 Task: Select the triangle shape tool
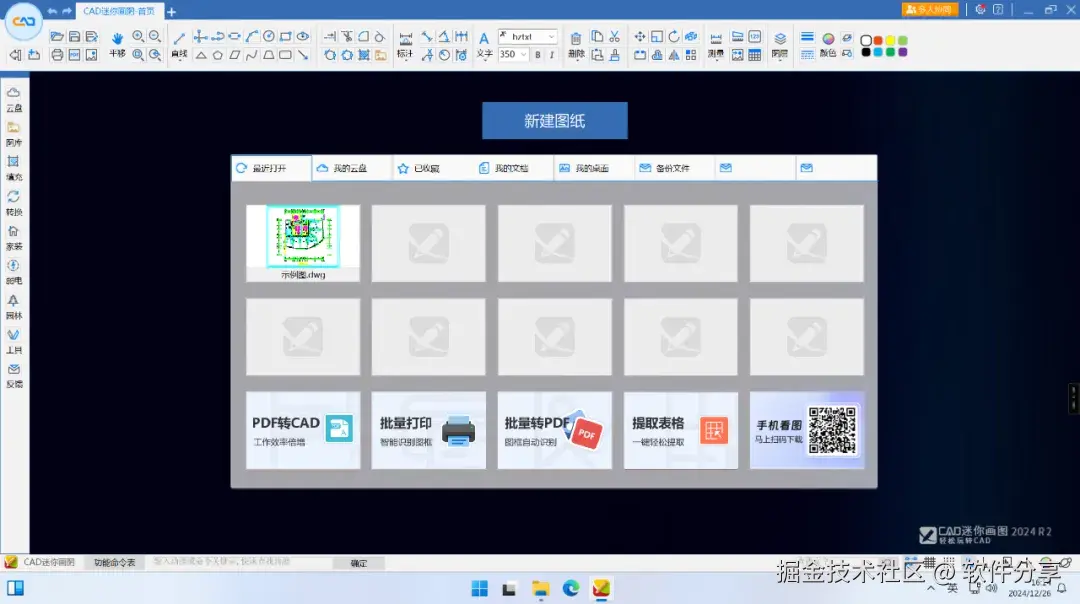tap(200, 55)
